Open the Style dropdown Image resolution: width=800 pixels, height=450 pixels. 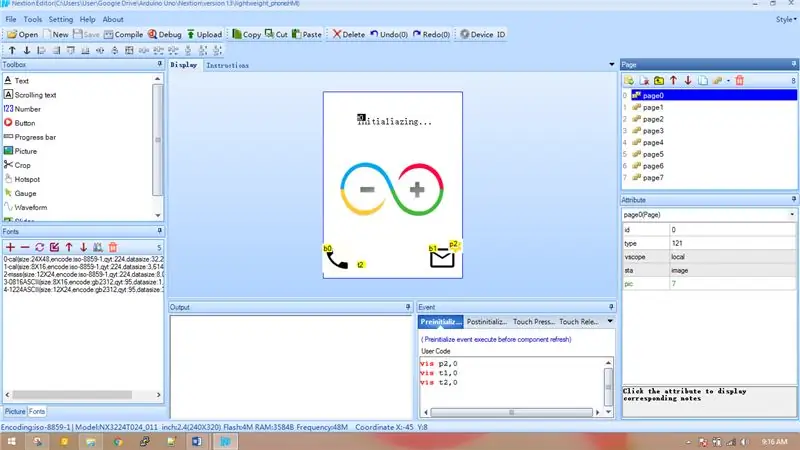pos(786,19)
